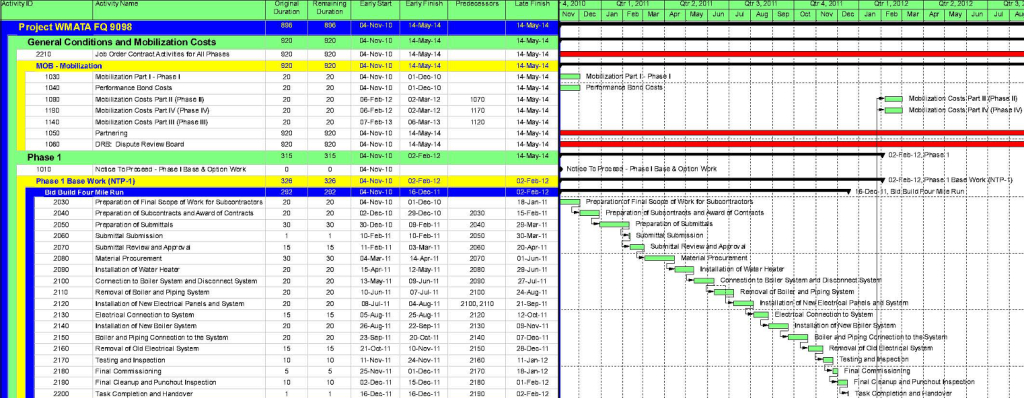Select the Bid Build Four Mile Run band
The image size is (1024, 398).
tap(292, 192)
